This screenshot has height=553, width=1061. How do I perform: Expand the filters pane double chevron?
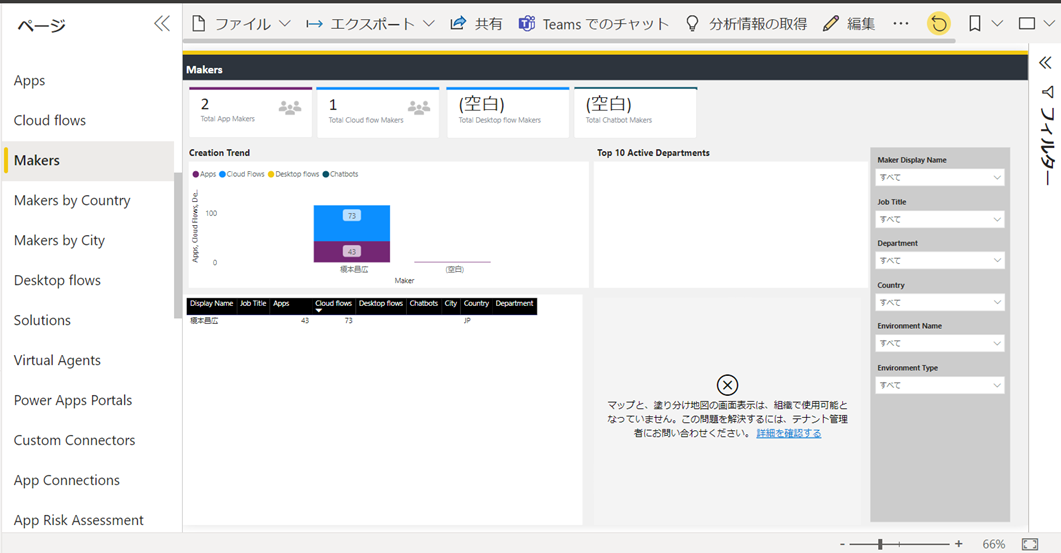(x=1045, y=63)
